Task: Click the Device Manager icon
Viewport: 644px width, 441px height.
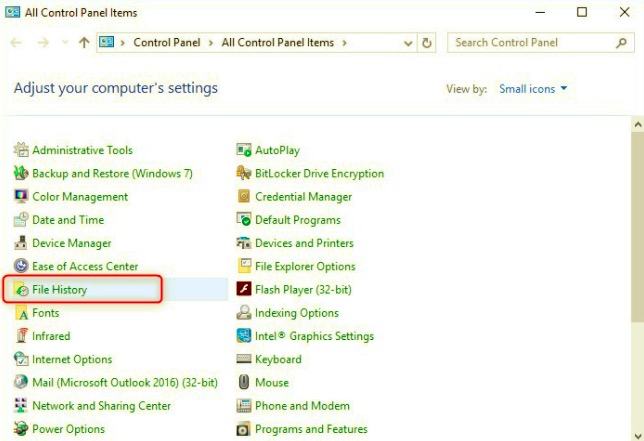Action: (x=21, y=243)
